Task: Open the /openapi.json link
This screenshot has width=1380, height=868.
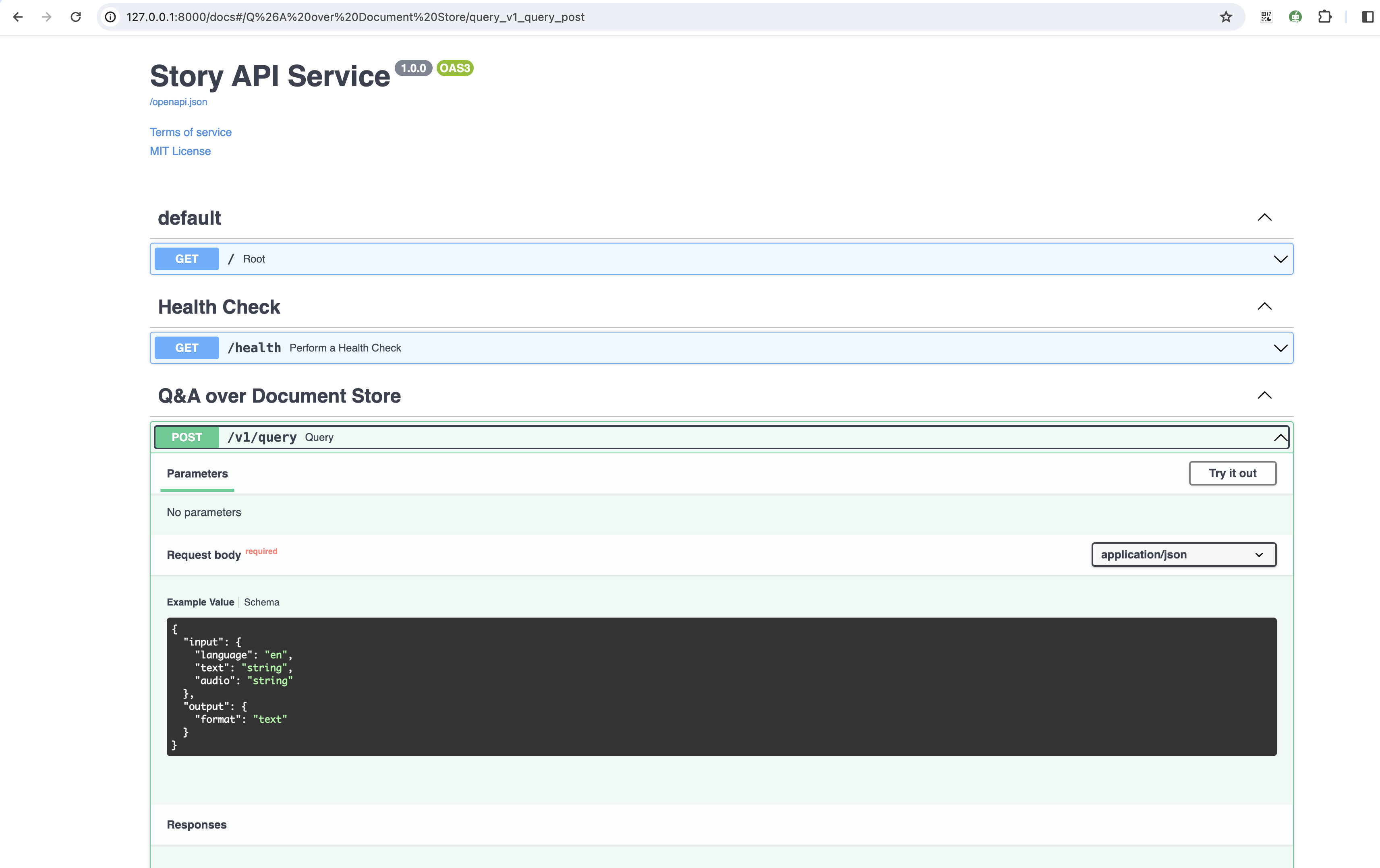Action: [178, 102]
